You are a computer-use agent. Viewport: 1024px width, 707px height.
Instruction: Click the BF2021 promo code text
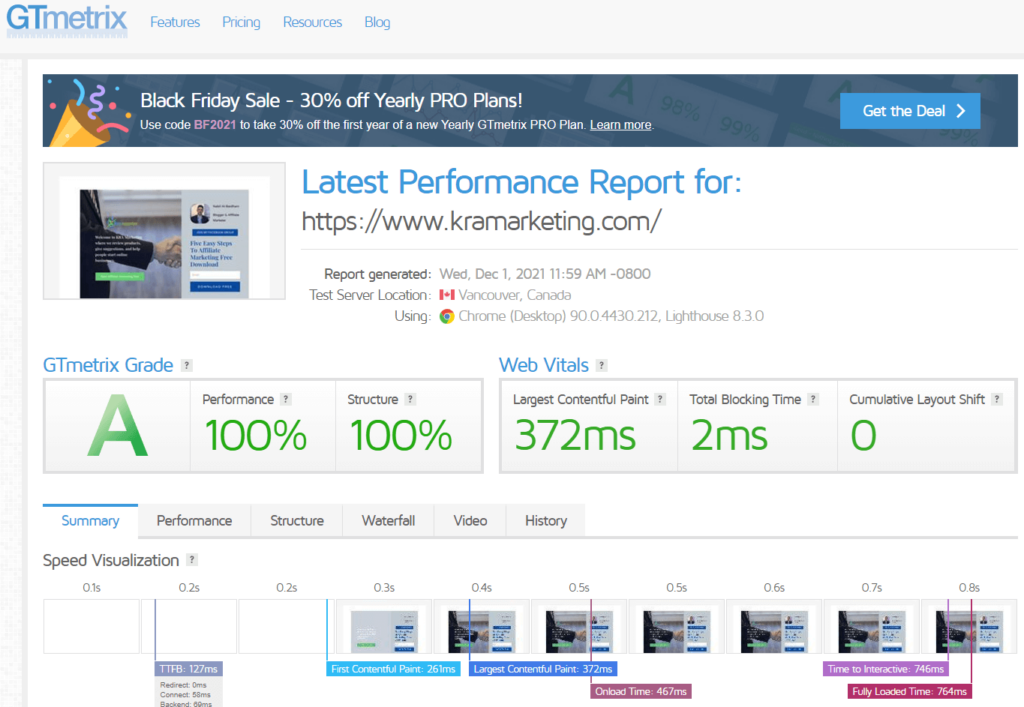point(215,125)
